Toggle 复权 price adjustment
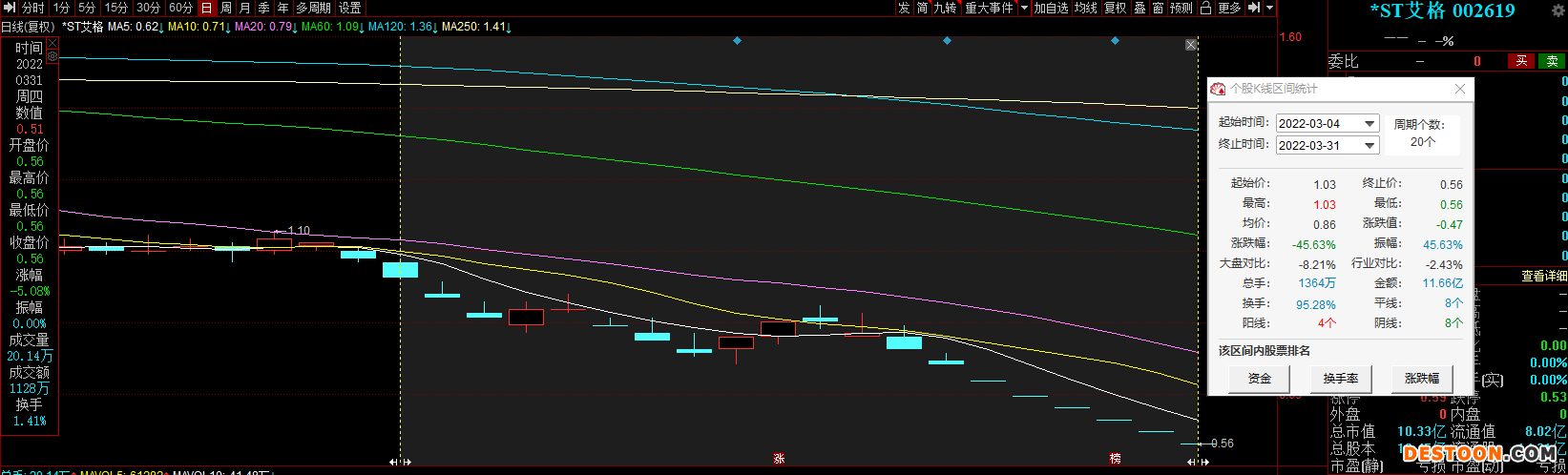1568x475 pixels. click(x=1115, y=8)
